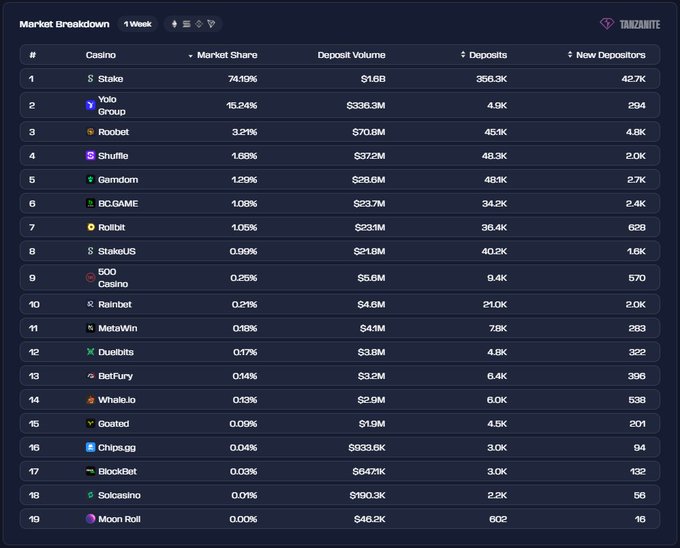
Task: Click the Chips.gg logo icon
Action: tap(90, 447)
